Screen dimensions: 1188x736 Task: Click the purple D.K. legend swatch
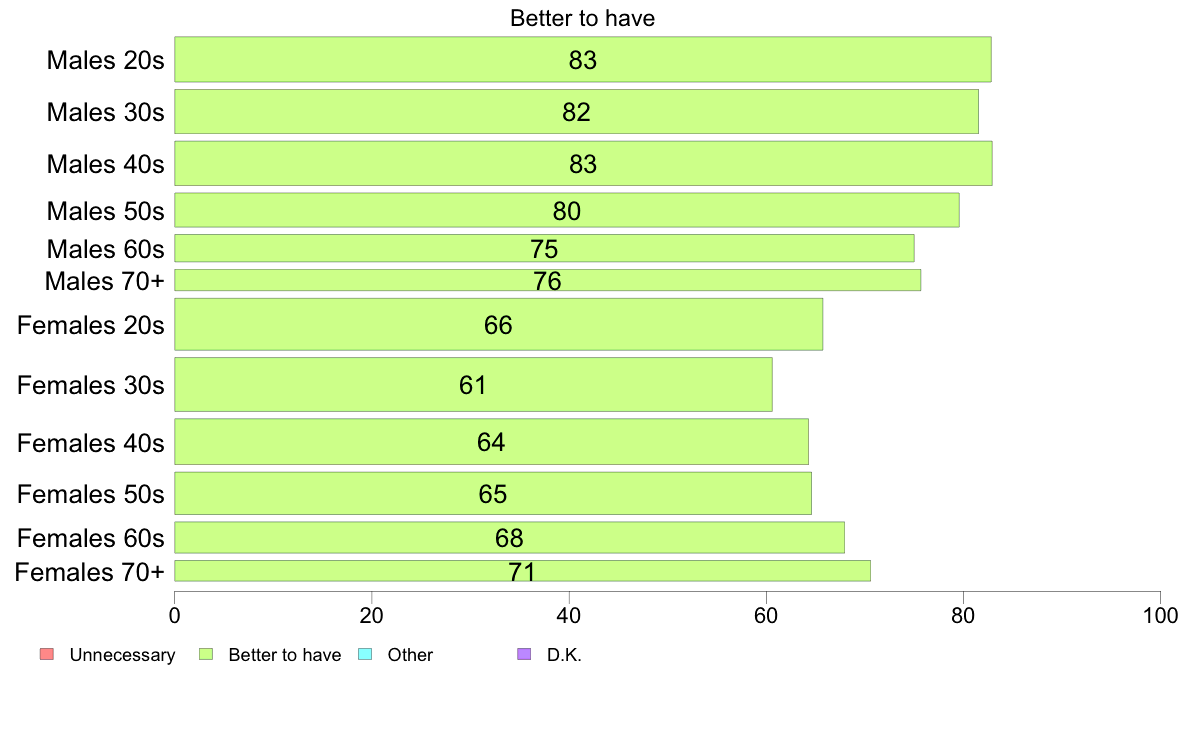524,654
